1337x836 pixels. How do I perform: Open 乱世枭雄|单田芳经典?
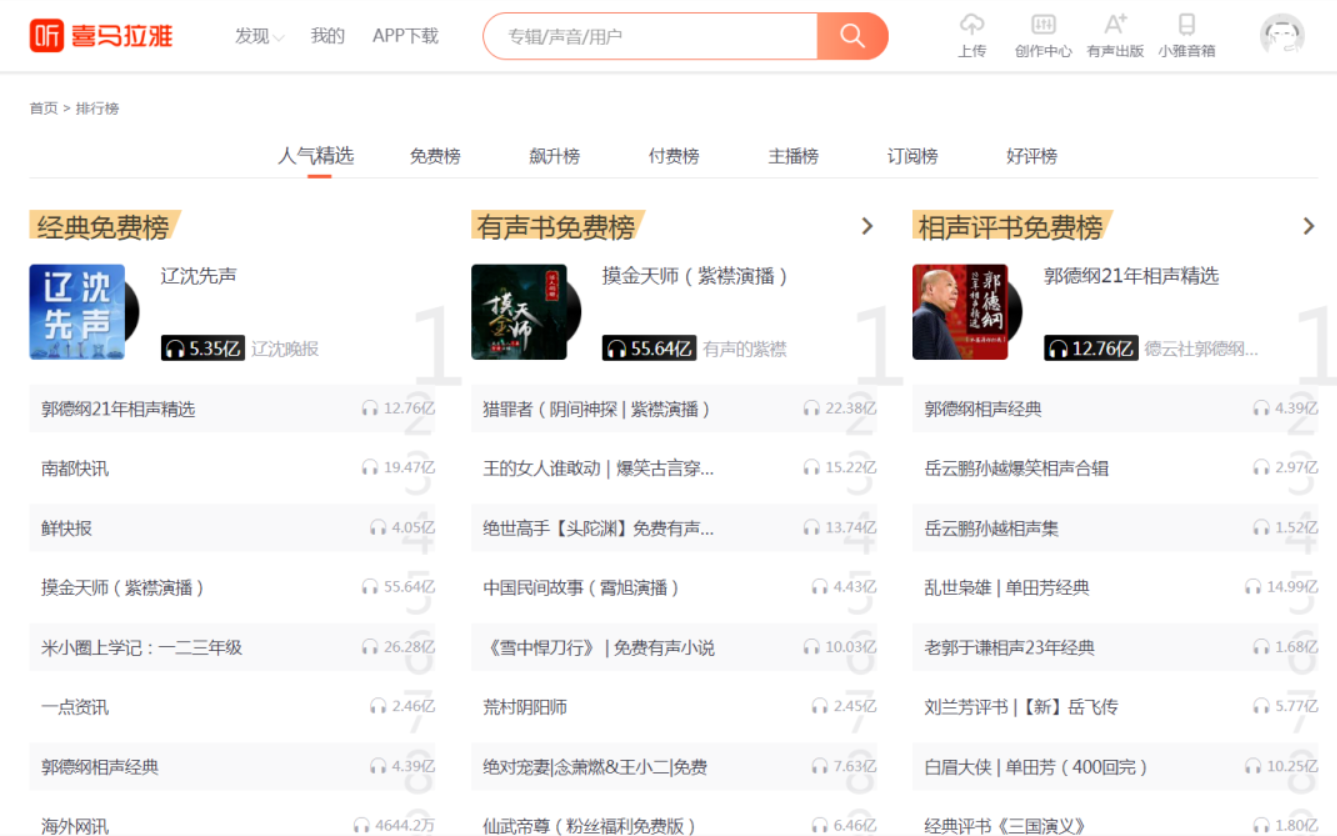[x=1007, y=588]
